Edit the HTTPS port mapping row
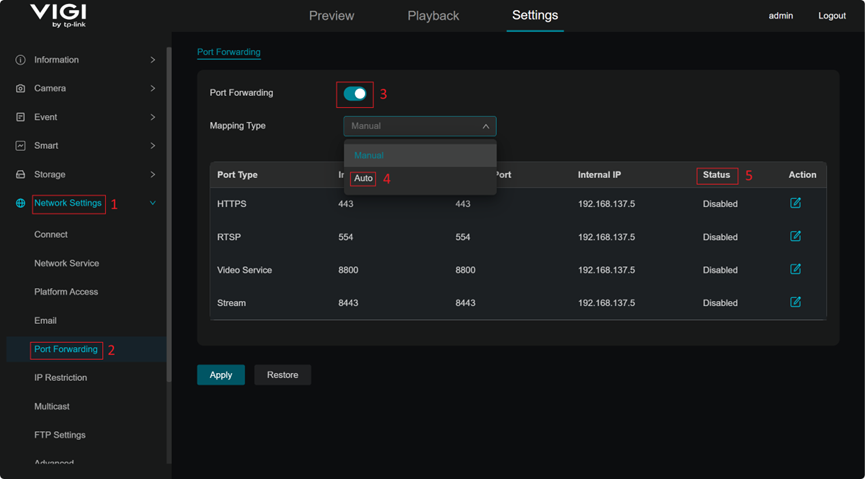 [795, 203]
